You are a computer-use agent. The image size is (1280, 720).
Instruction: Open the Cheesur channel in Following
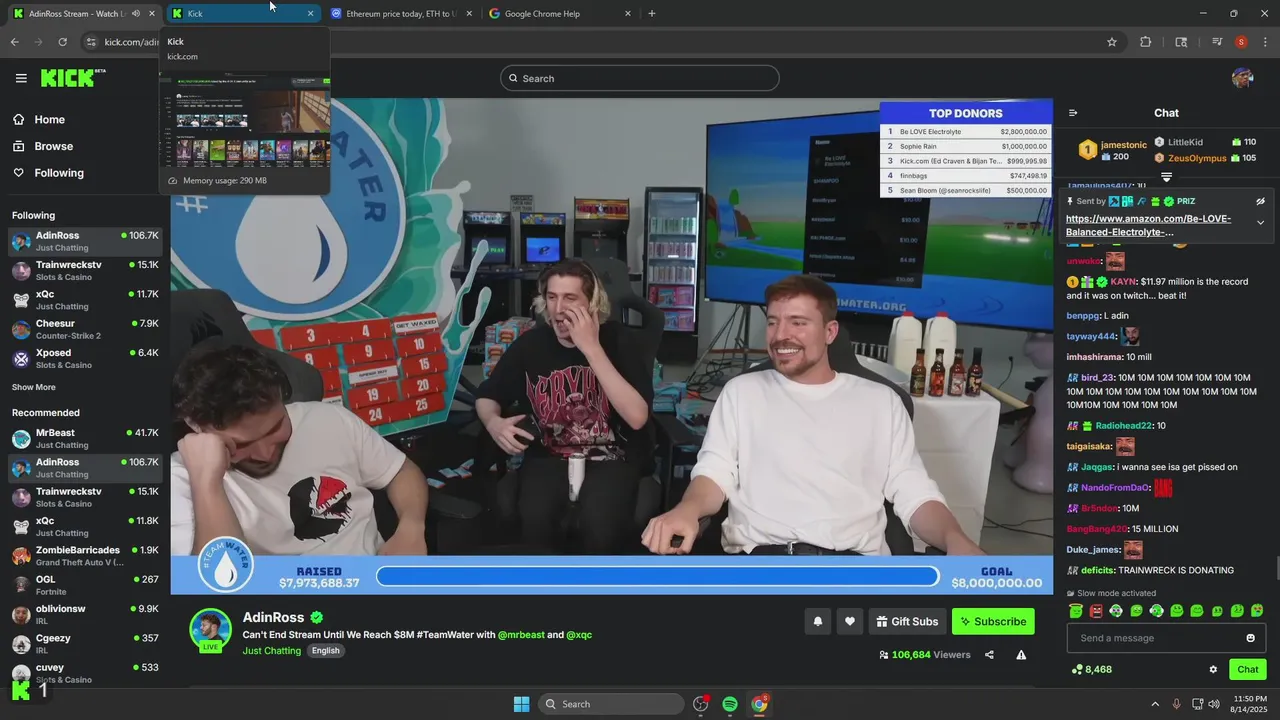tap(85, 329)
